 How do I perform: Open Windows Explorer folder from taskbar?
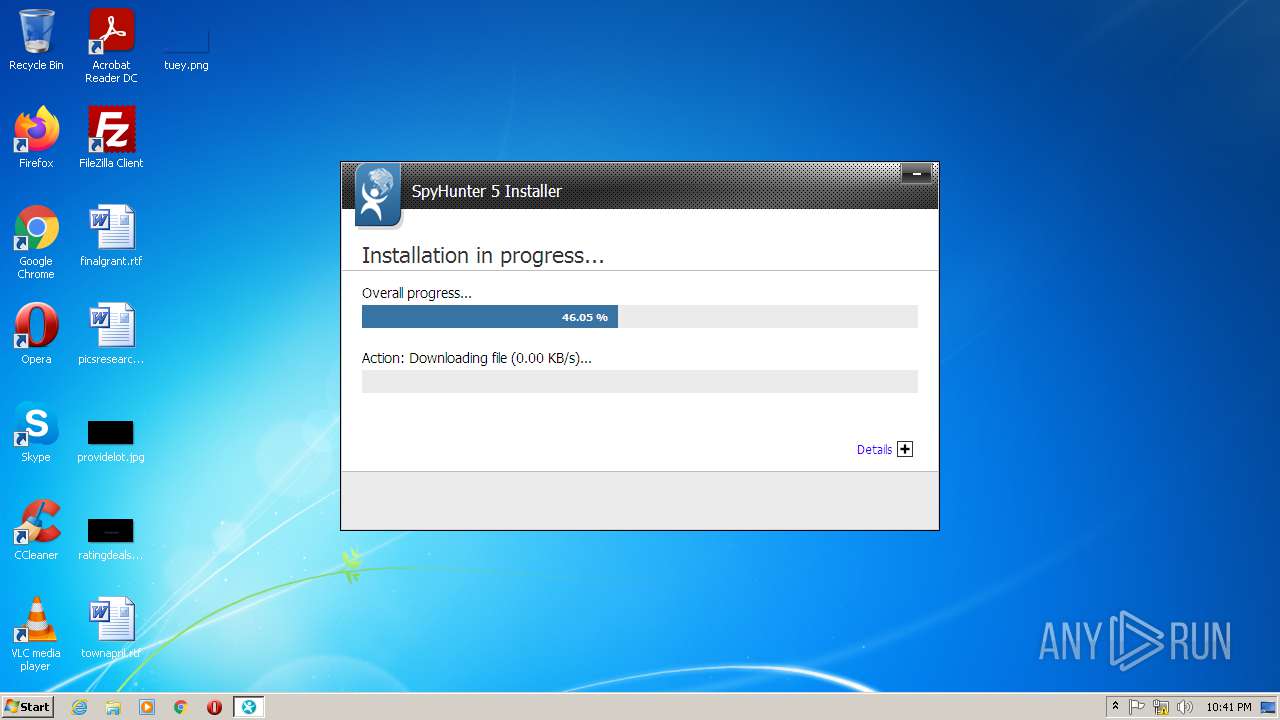(113, 707)
